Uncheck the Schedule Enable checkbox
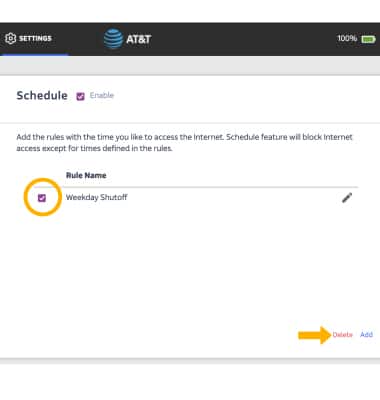380x400 pixels. tap(80, 96)
